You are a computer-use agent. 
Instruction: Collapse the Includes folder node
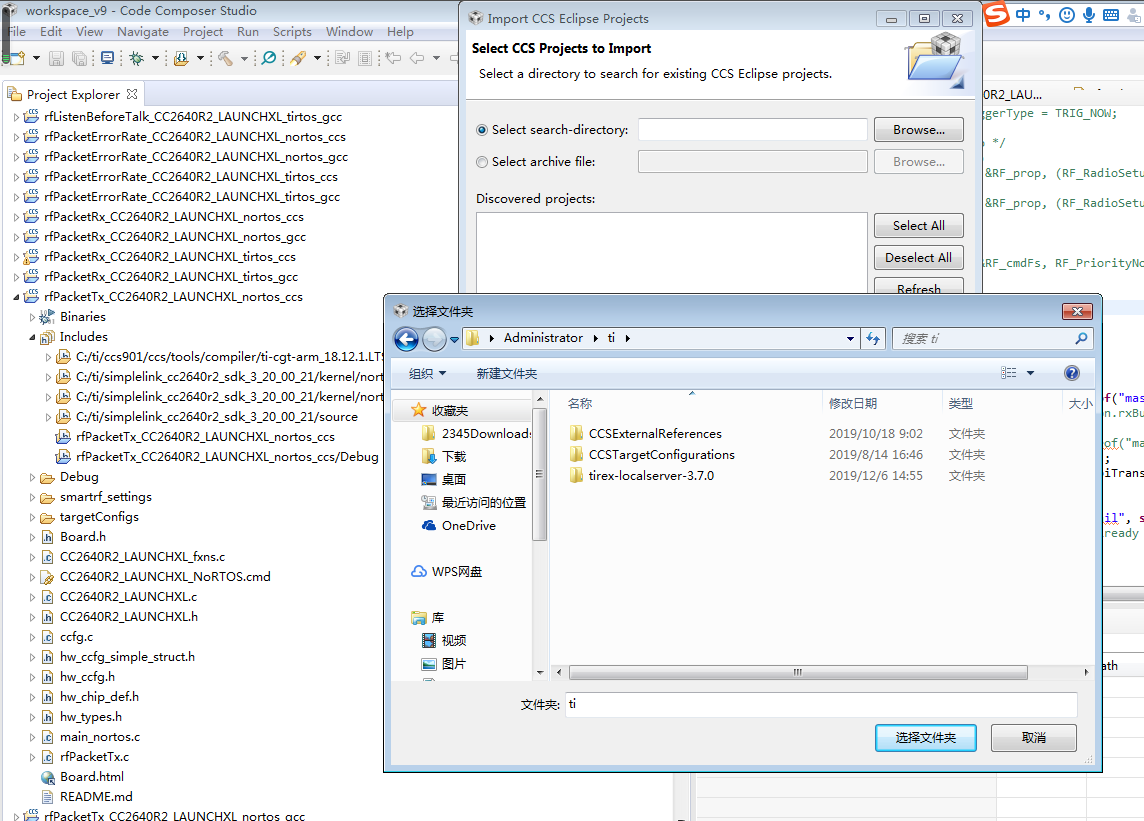(x=32, y=337)
